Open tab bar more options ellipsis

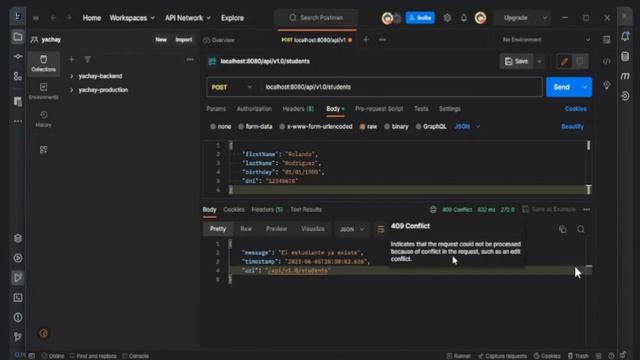click(x=382, y=40)
